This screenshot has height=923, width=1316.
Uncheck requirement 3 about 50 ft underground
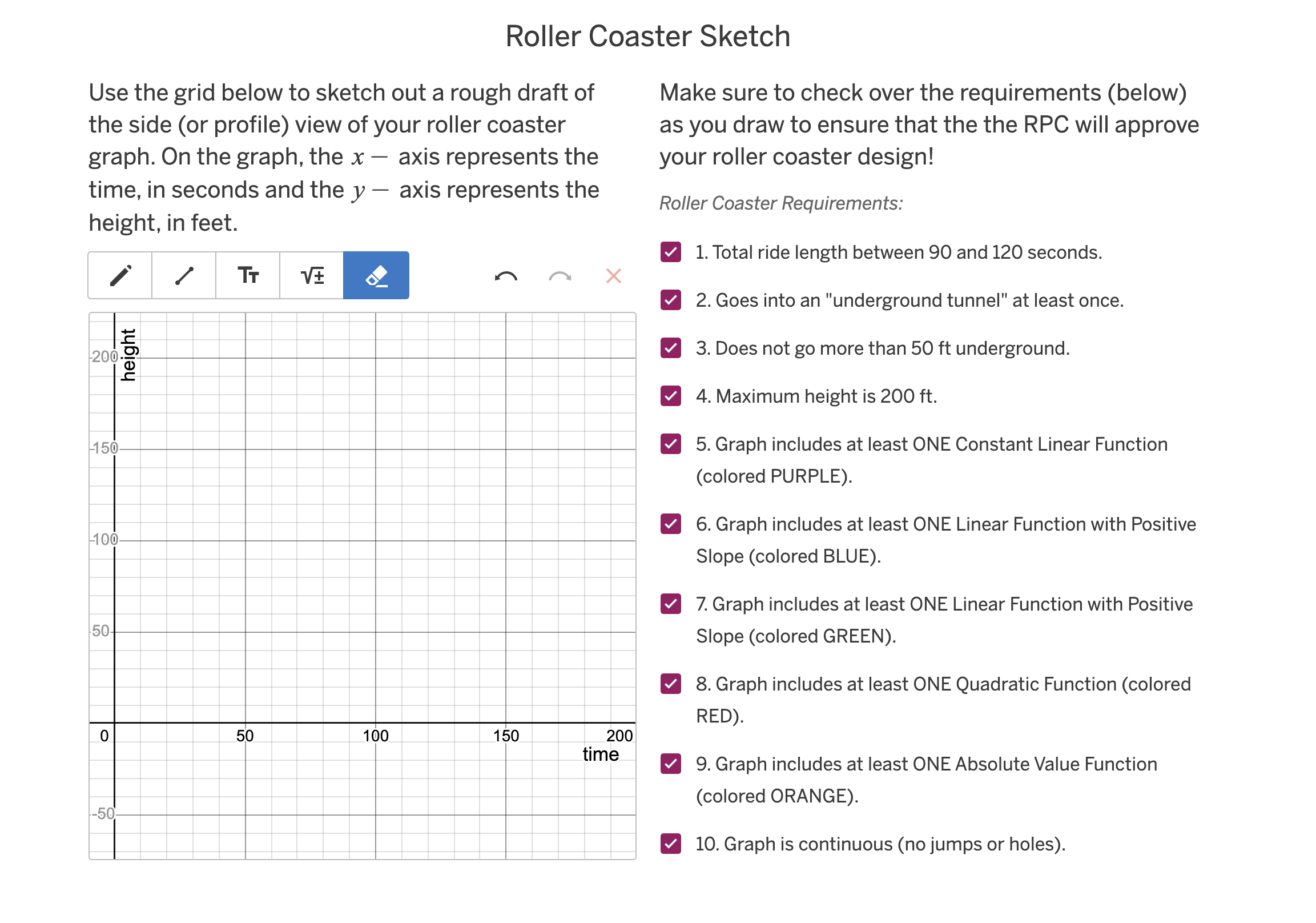point(671,348)
